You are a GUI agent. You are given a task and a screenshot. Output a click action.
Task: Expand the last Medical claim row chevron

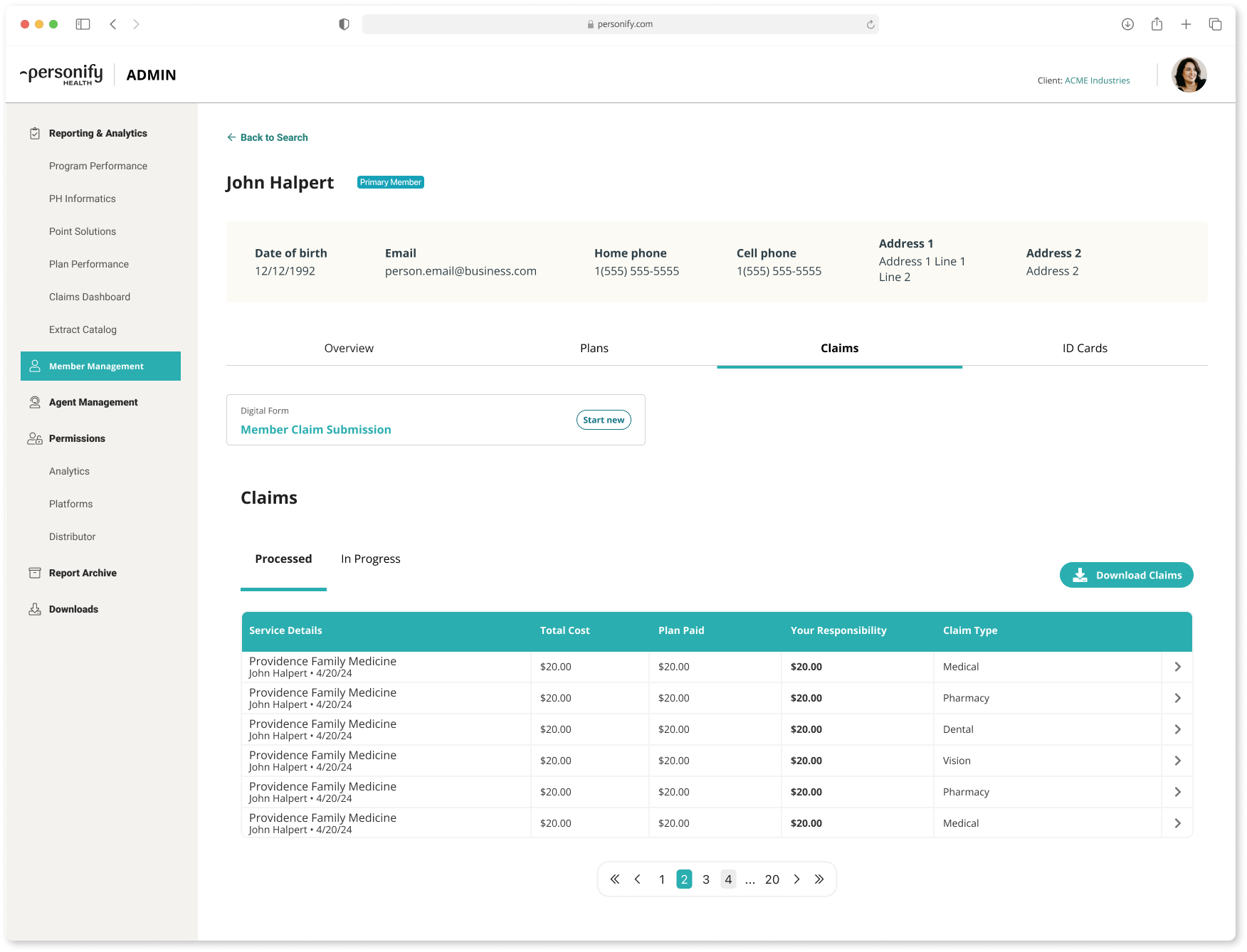coord(1178,823)
